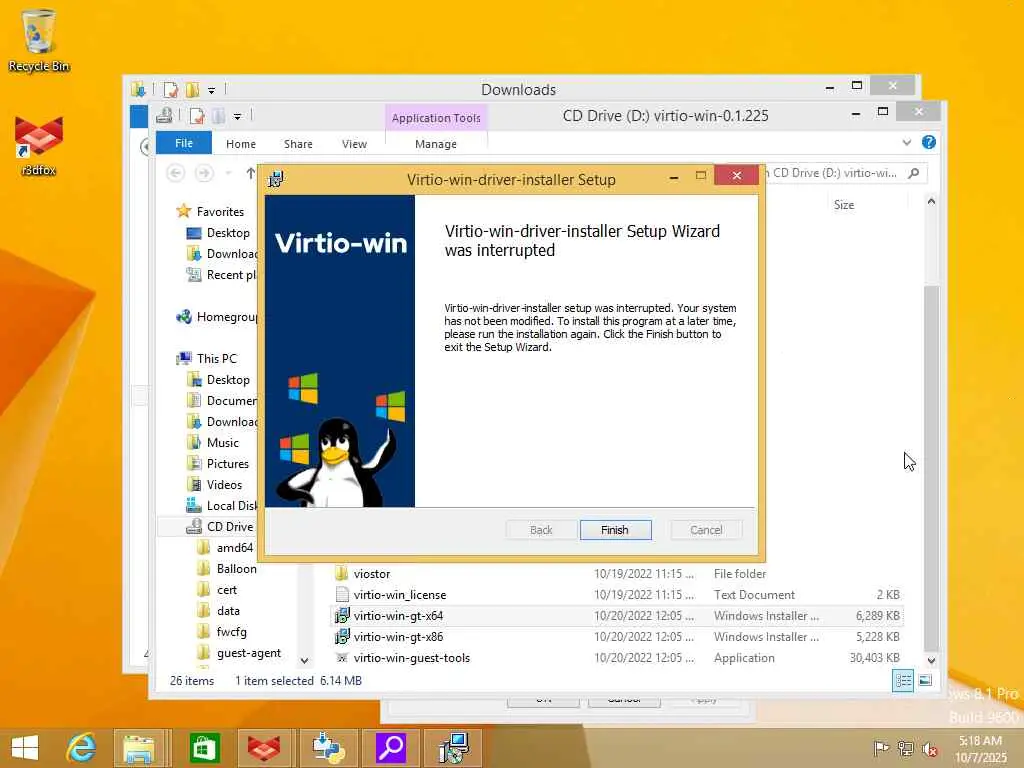The width and height of the screenshot is (1024, 768).
Task: Select the Application Tools contextual tab
Action: point(436,118)
